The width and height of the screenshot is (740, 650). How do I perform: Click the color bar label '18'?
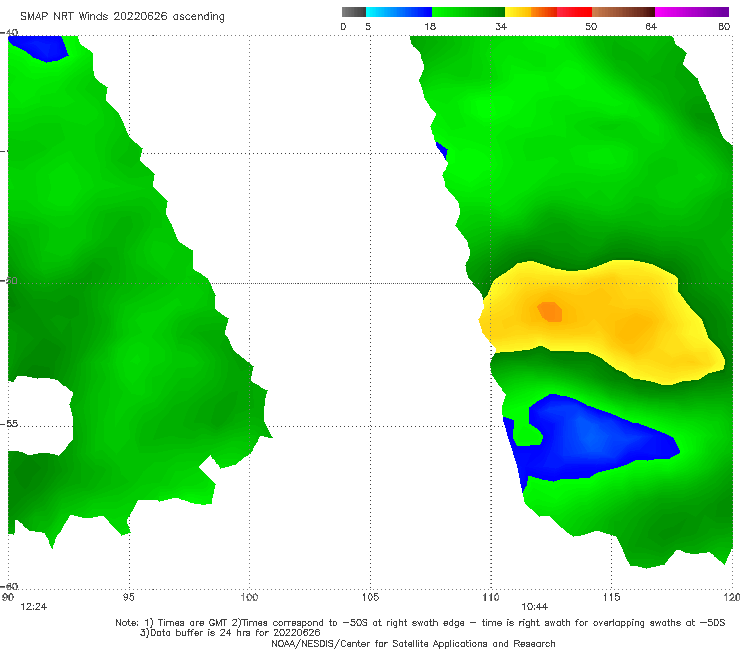point(430,27)
